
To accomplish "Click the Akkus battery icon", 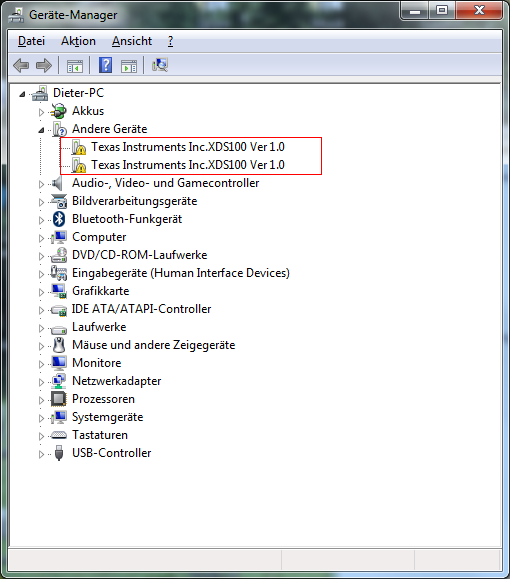I will point(59,111).
